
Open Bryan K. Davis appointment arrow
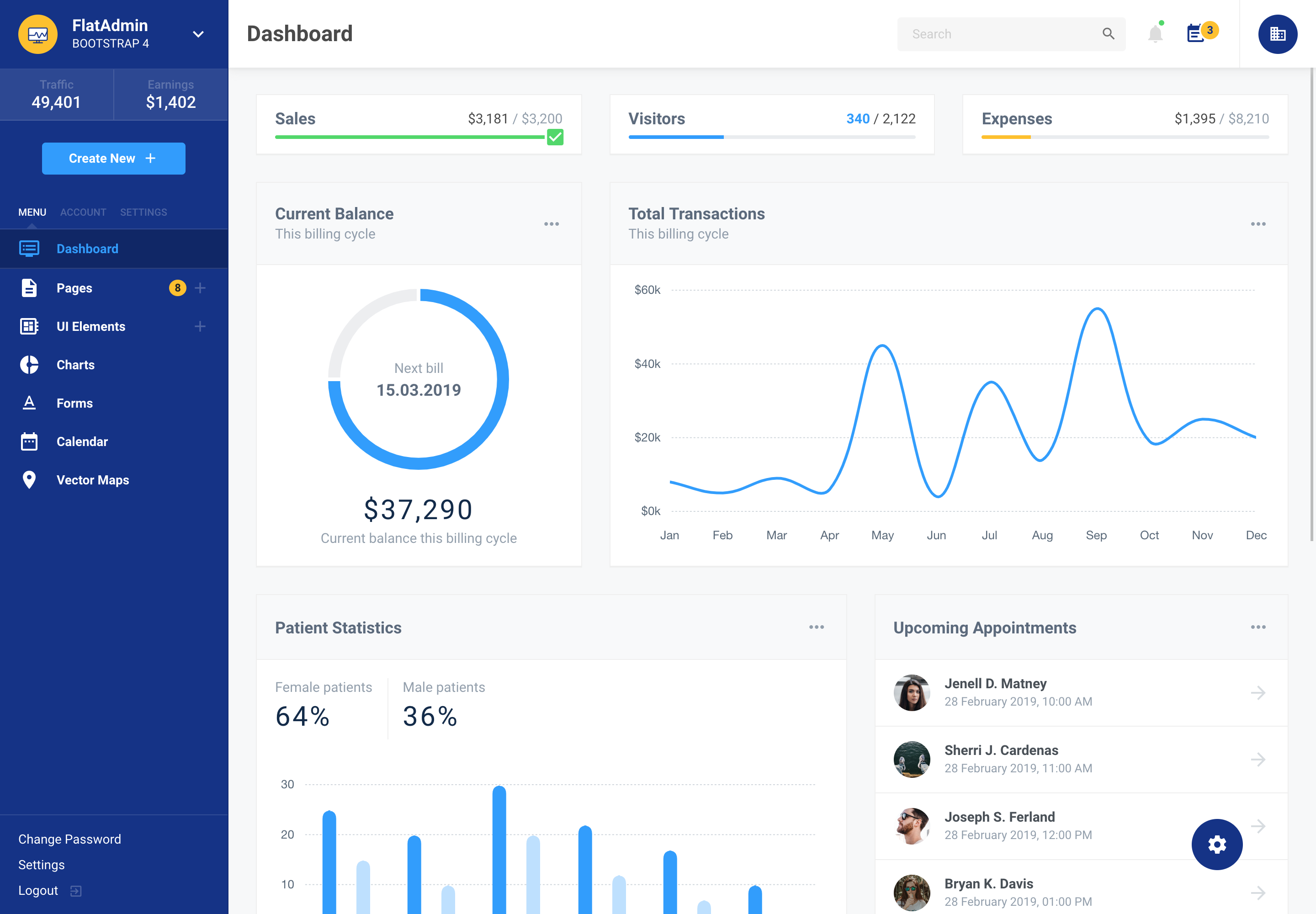pos(1258,893)
